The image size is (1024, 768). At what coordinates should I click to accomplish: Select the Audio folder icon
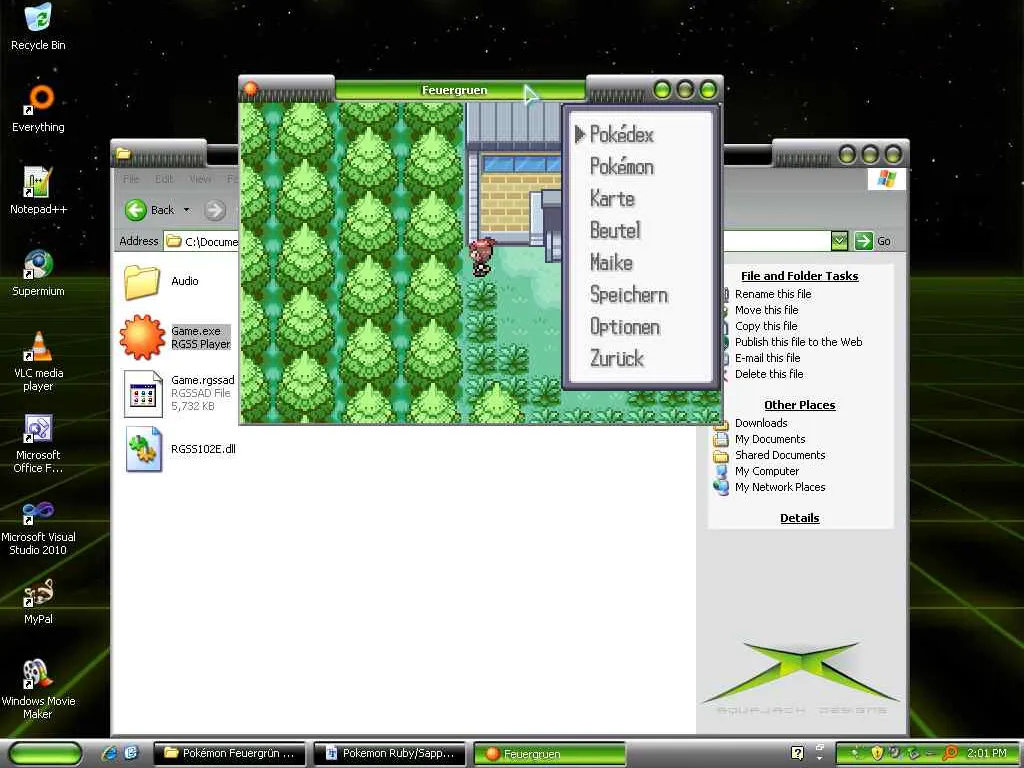(x=142, y=282)
